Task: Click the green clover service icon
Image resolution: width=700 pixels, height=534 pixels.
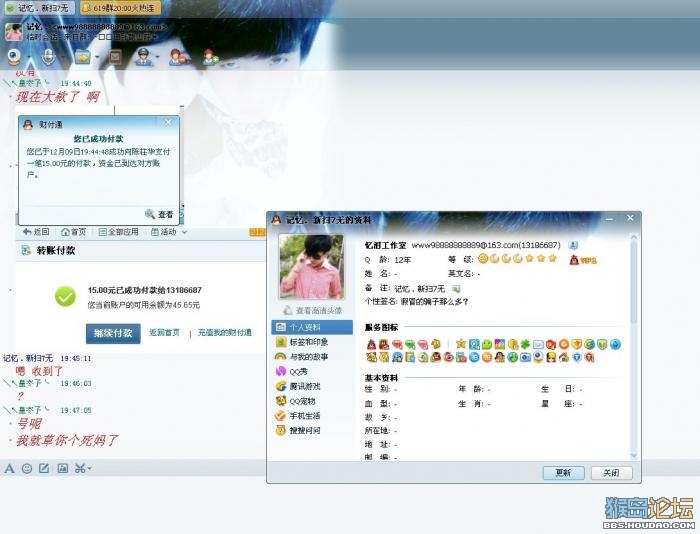Action: (525, 344)
